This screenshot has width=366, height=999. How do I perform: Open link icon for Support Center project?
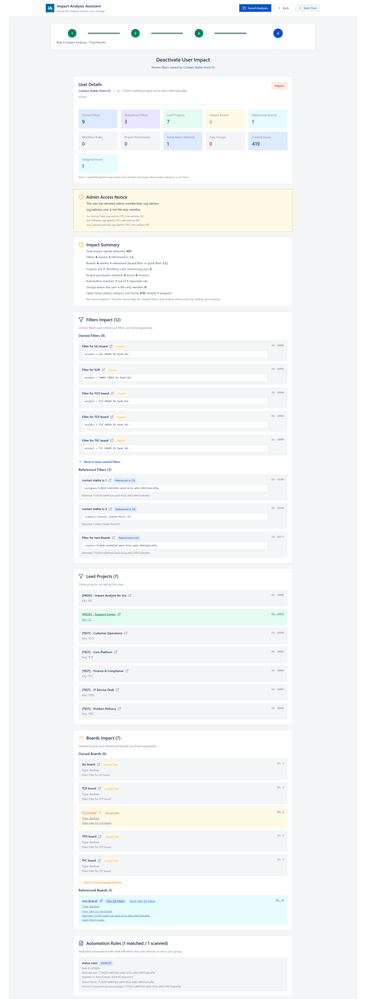pyautogui.click(x=119, y=614)
